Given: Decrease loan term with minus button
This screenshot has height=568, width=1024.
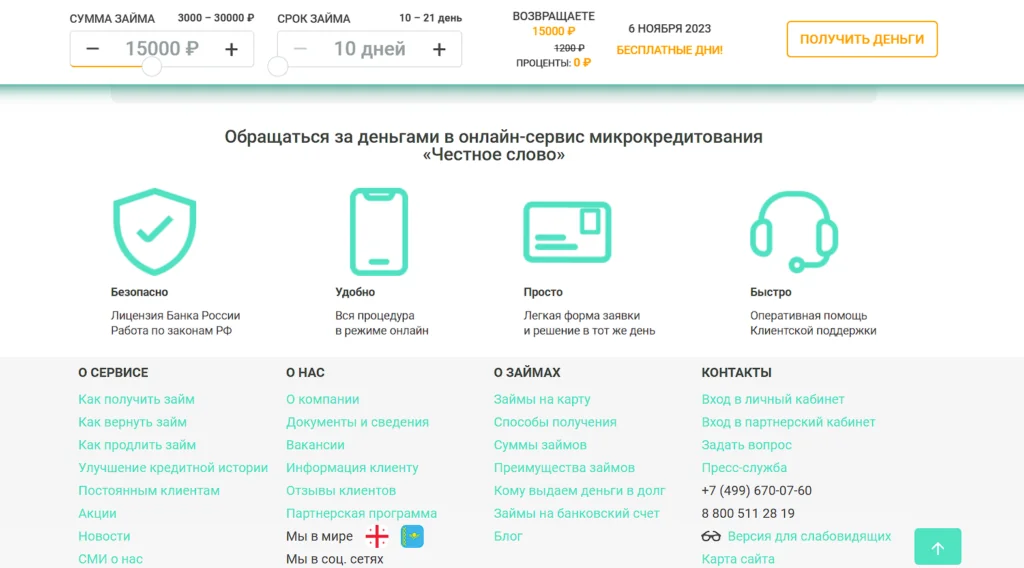Looking at the screenshot, I should pyautogui.click(x=300, y=49).
